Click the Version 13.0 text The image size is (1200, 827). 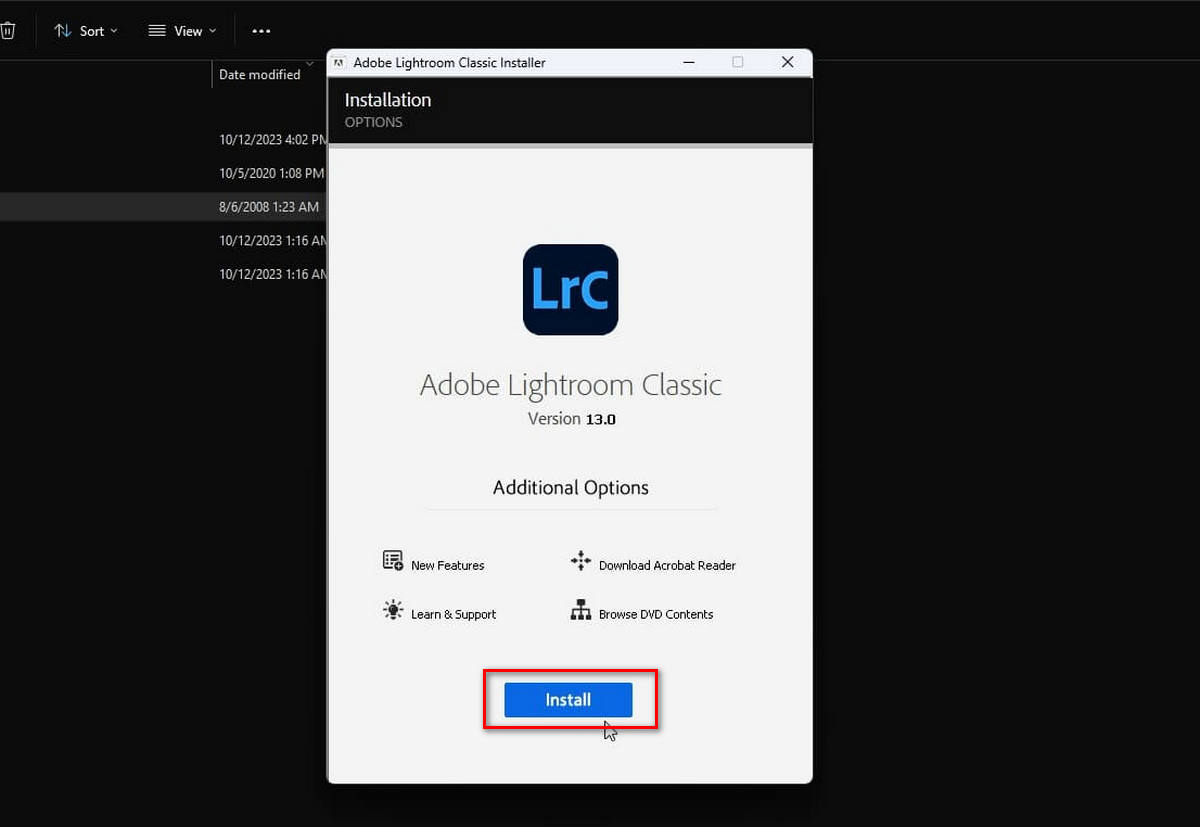[571, 419]
